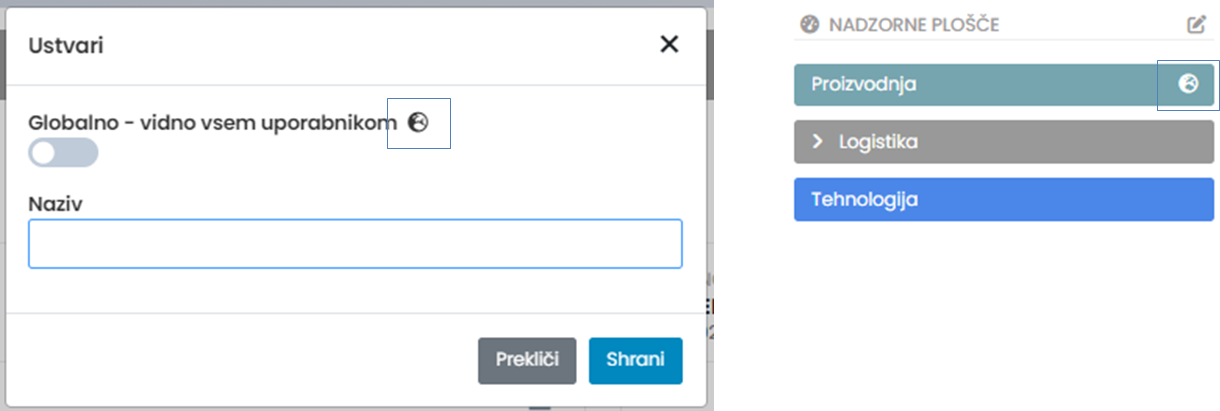Click the Tehnologija label text
Viewport: 1220px width, 411px height.
coord(864,199)
